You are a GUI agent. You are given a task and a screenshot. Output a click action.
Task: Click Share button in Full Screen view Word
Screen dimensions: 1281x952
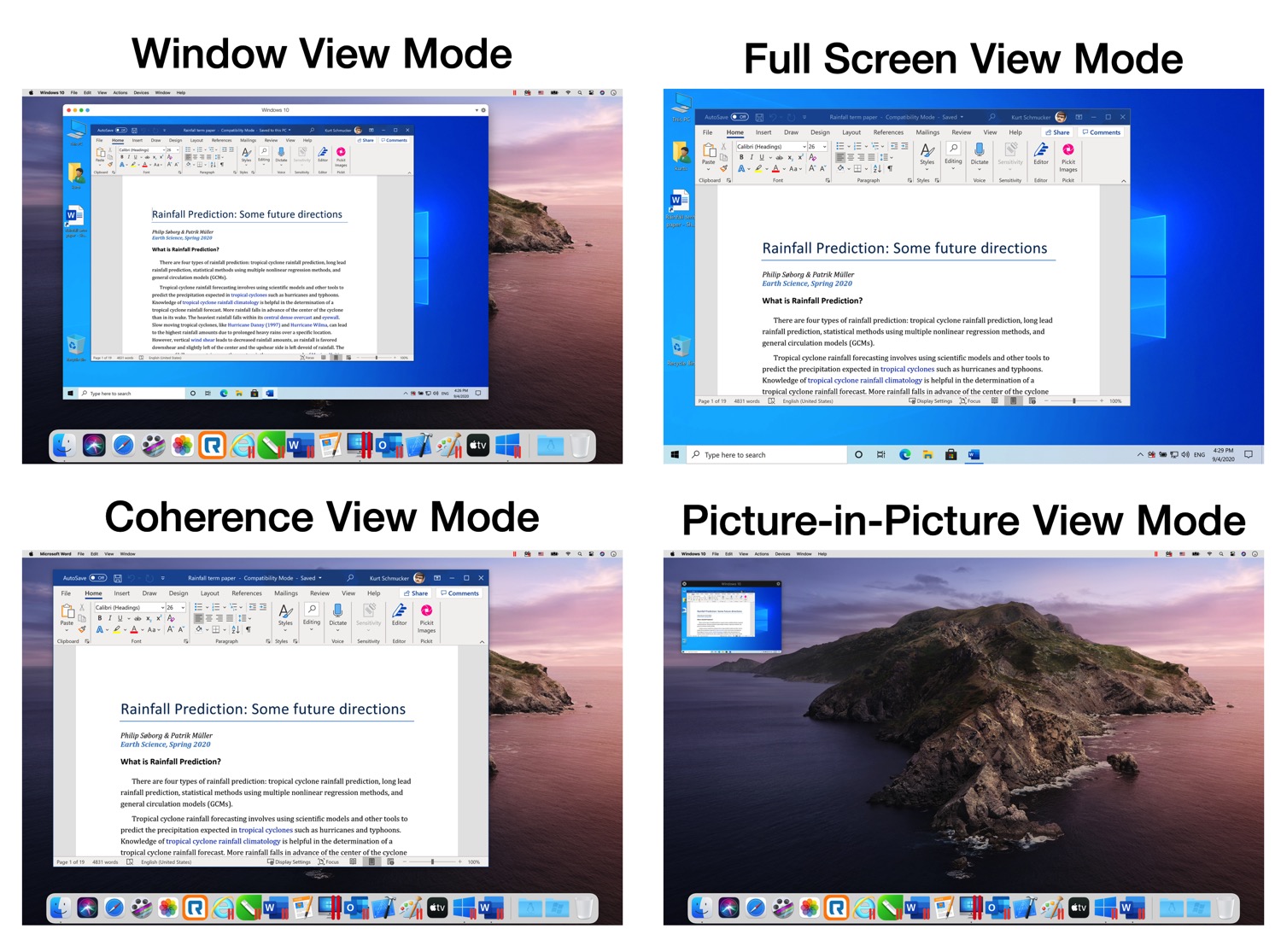[x=1058, y=132]
